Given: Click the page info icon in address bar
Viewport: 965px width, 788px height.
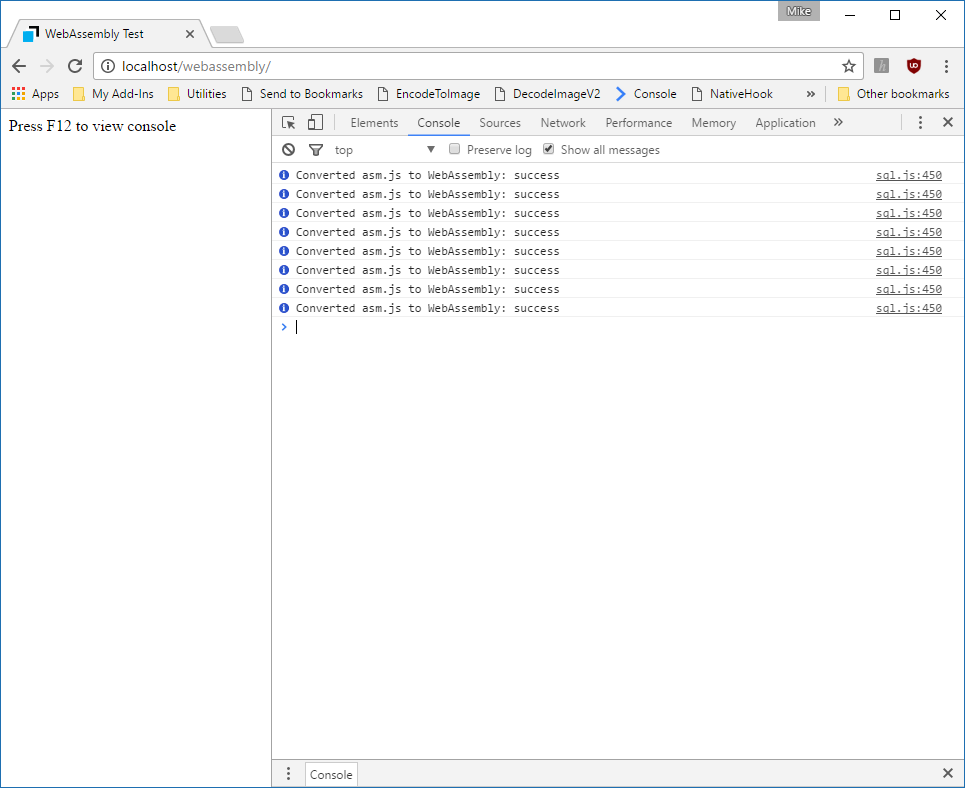Looking at the screenshot, I should [x=106, y=66].
